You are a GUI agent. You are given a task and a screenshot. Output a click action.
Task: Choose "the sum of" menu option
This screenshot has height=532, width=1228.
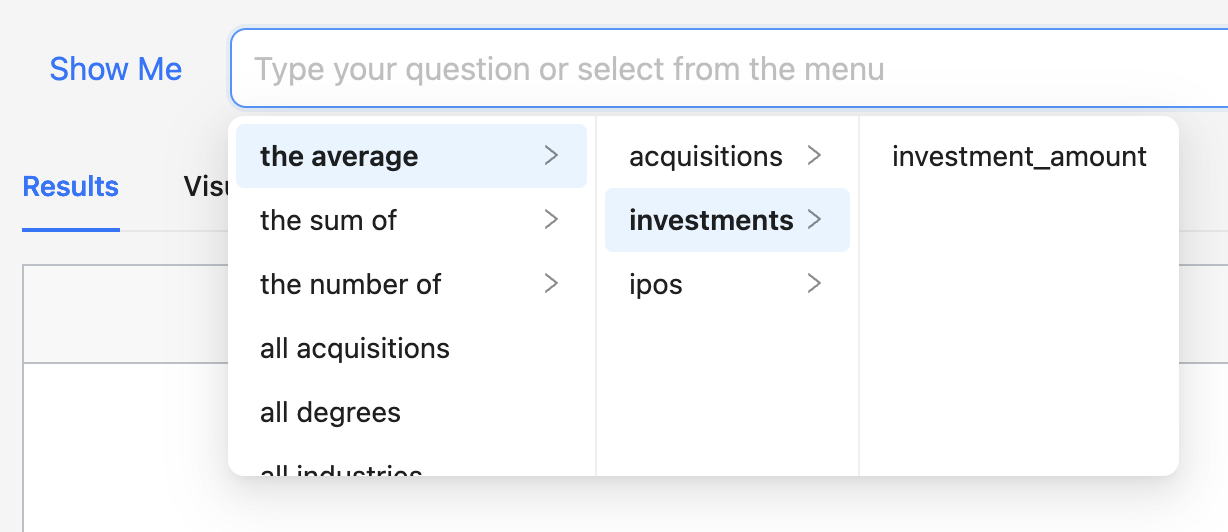(x=329, y=220)
